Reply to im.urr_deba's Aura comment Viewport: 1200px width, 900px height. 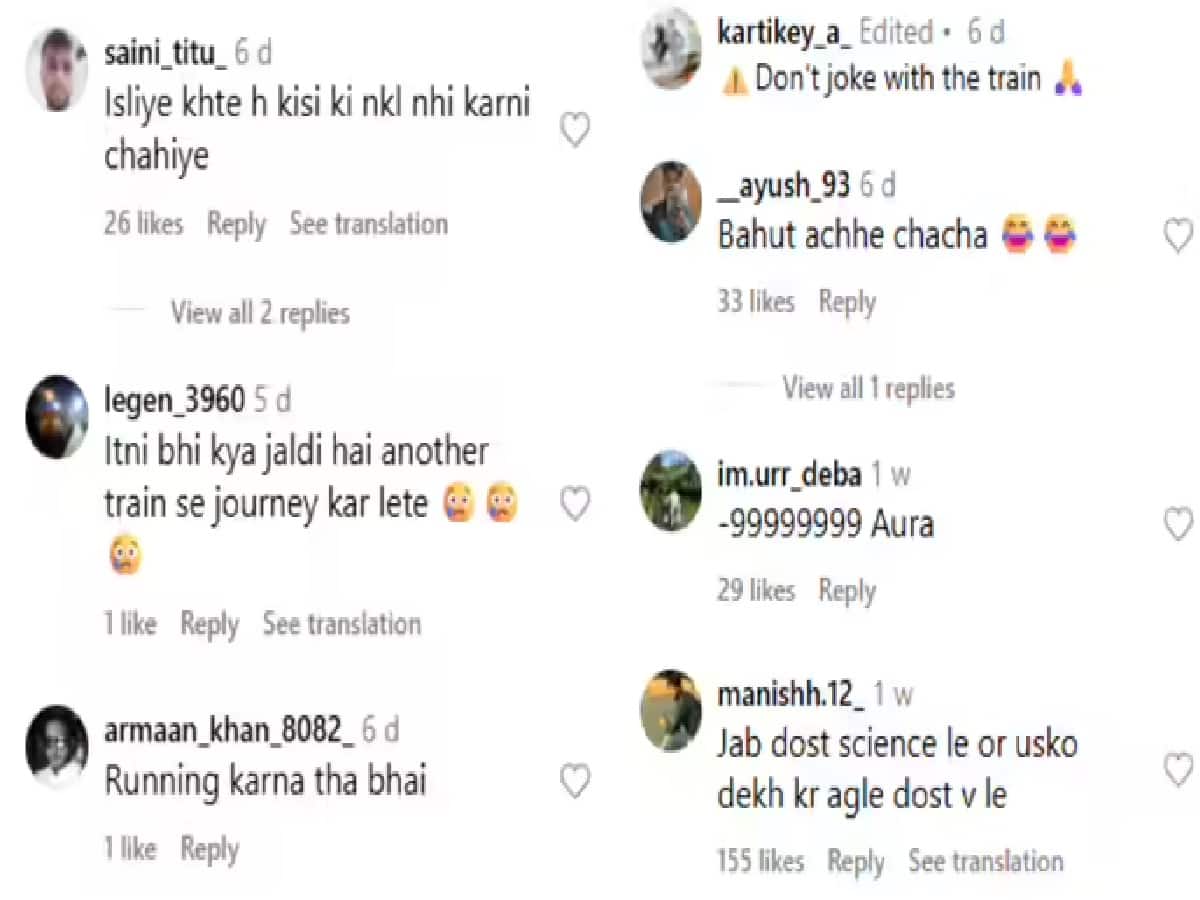pos(847,591)
